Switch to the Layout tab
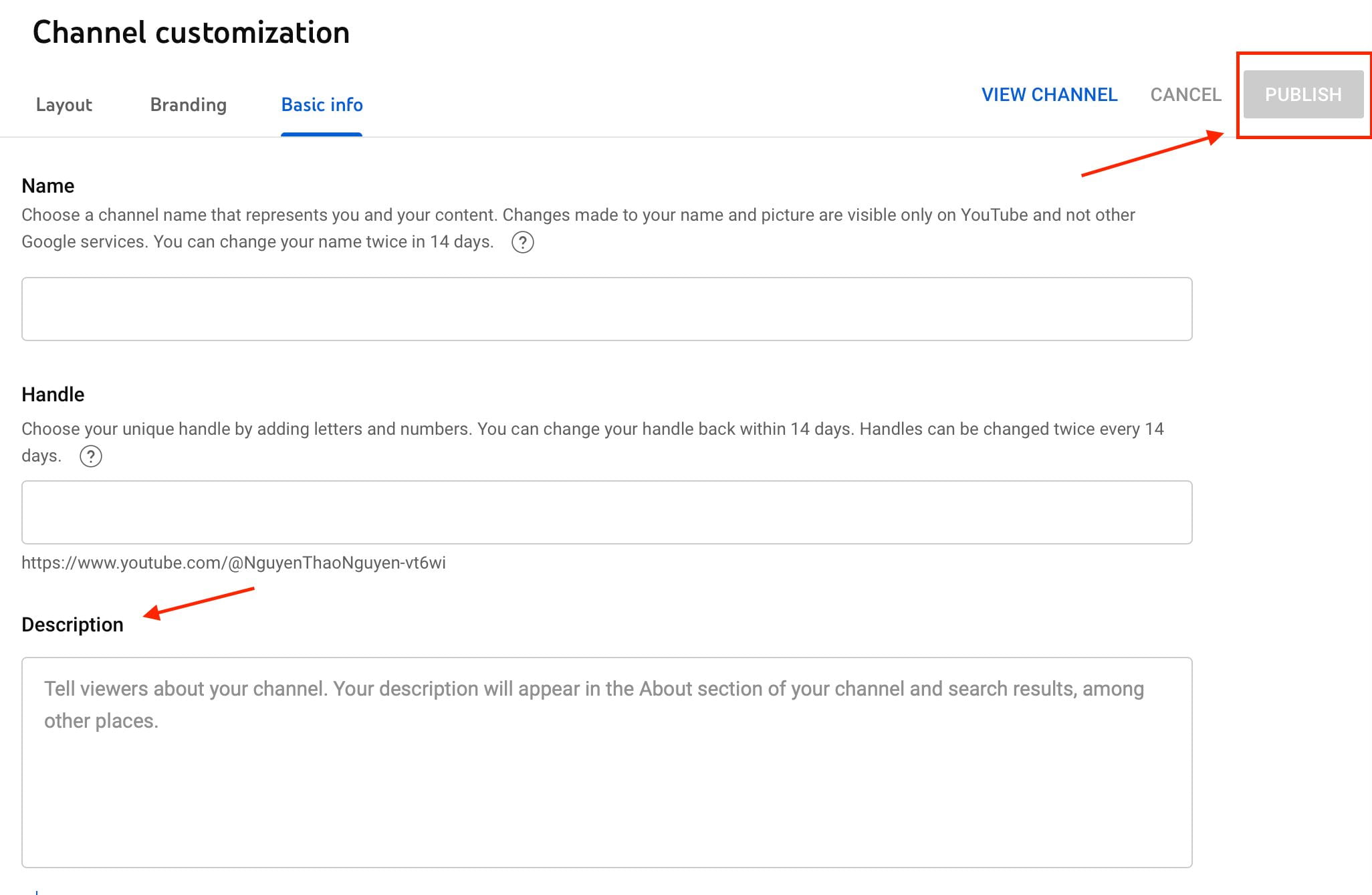Screen dimensions: 1372x895 (64, 105)
